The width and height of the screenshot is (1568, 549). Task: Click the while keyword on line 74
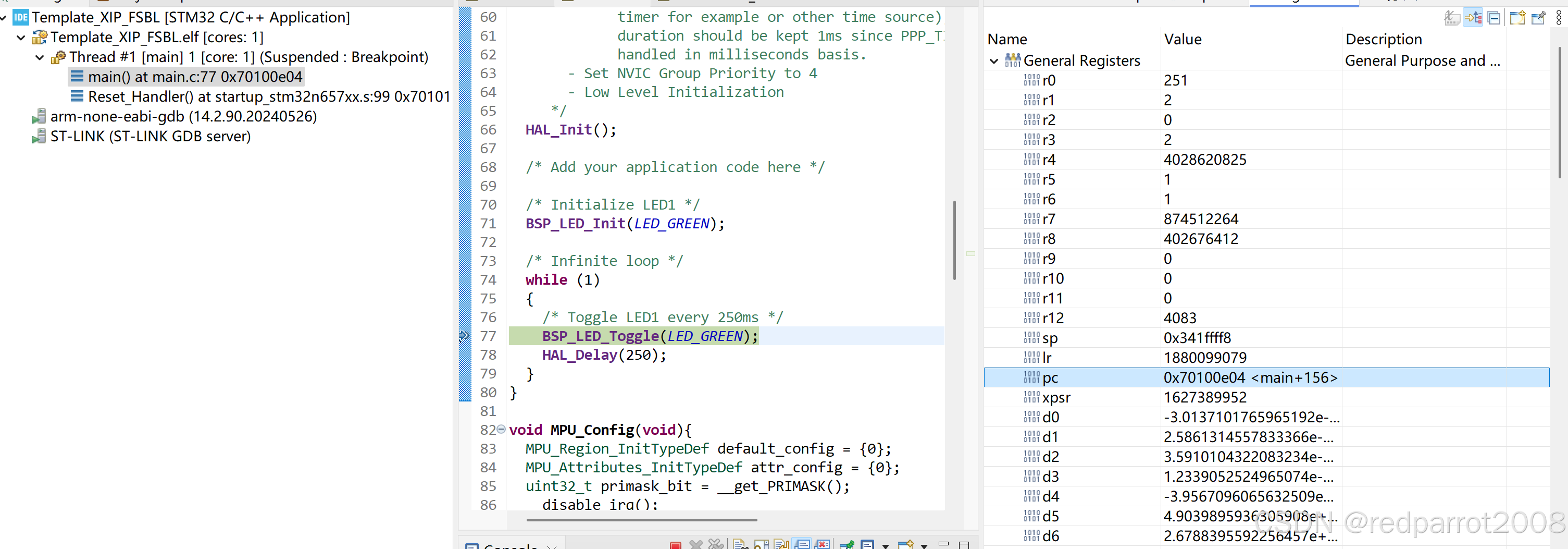pos(546,279)
